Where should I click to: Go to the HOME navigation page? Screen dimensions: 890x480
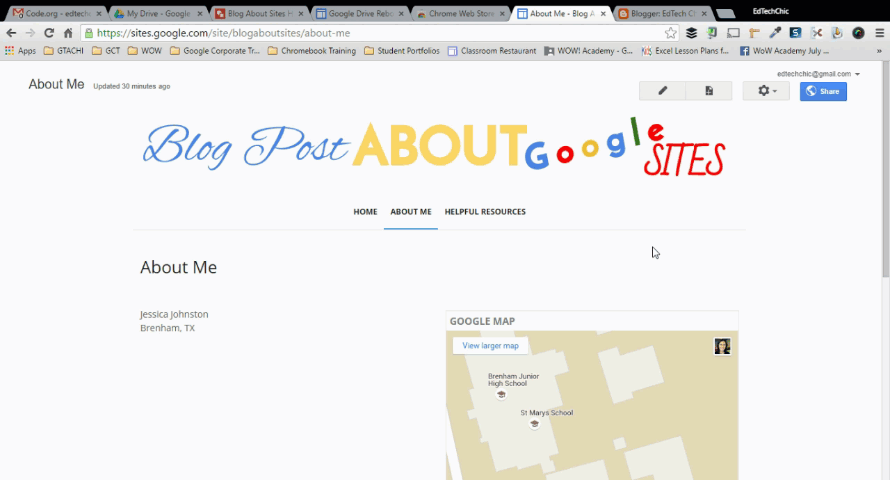[365, 212]
